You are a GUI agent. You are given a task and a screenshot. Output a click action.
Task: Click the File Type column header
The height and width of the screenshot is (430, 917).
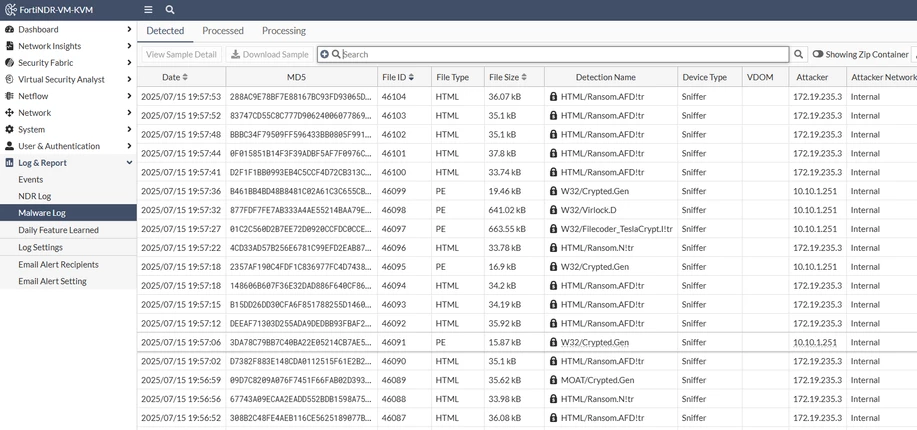(x=457, y=77)
